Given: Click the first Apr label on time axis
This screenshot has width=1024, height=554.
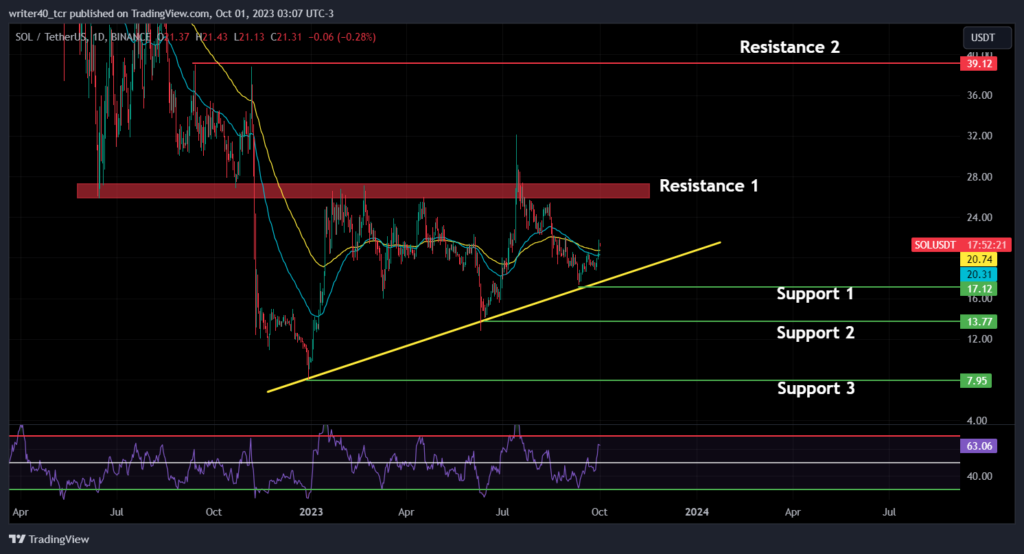Looking at the screenshot, I should [20, 512].
